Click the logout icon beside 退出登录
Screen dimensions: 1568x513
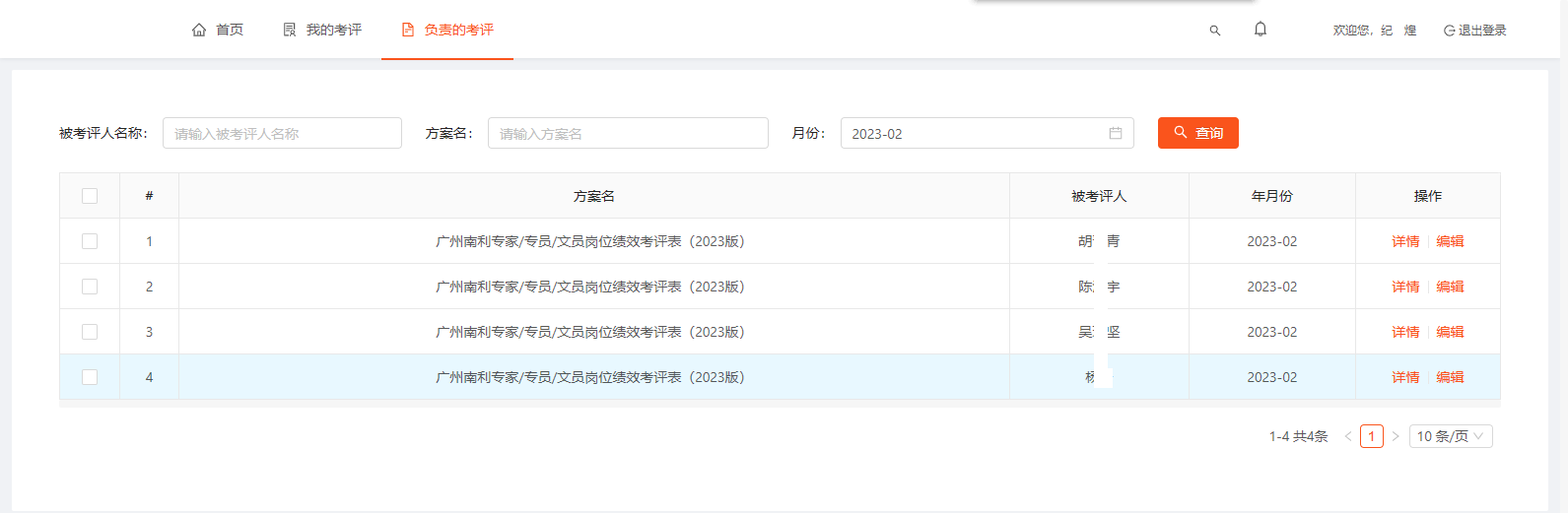point(1449,31)
